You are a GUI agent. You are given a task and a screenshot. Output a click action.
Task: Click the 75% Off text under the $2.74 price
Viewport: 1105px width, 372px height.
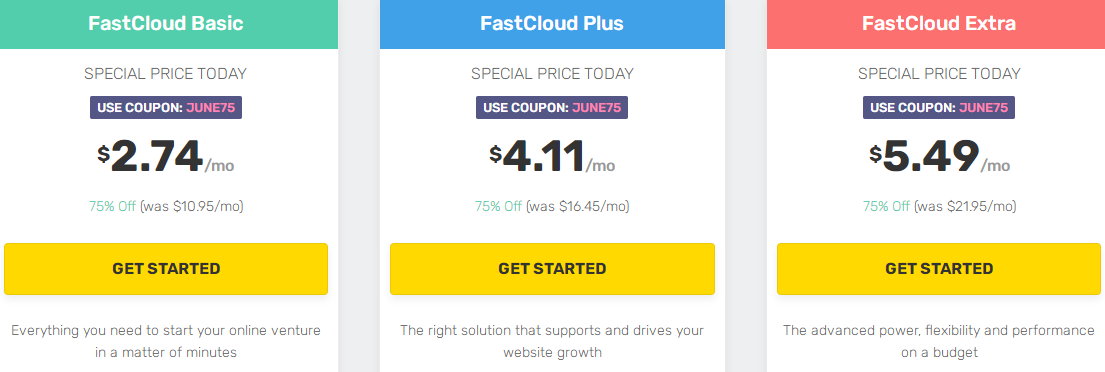(113, 206)
